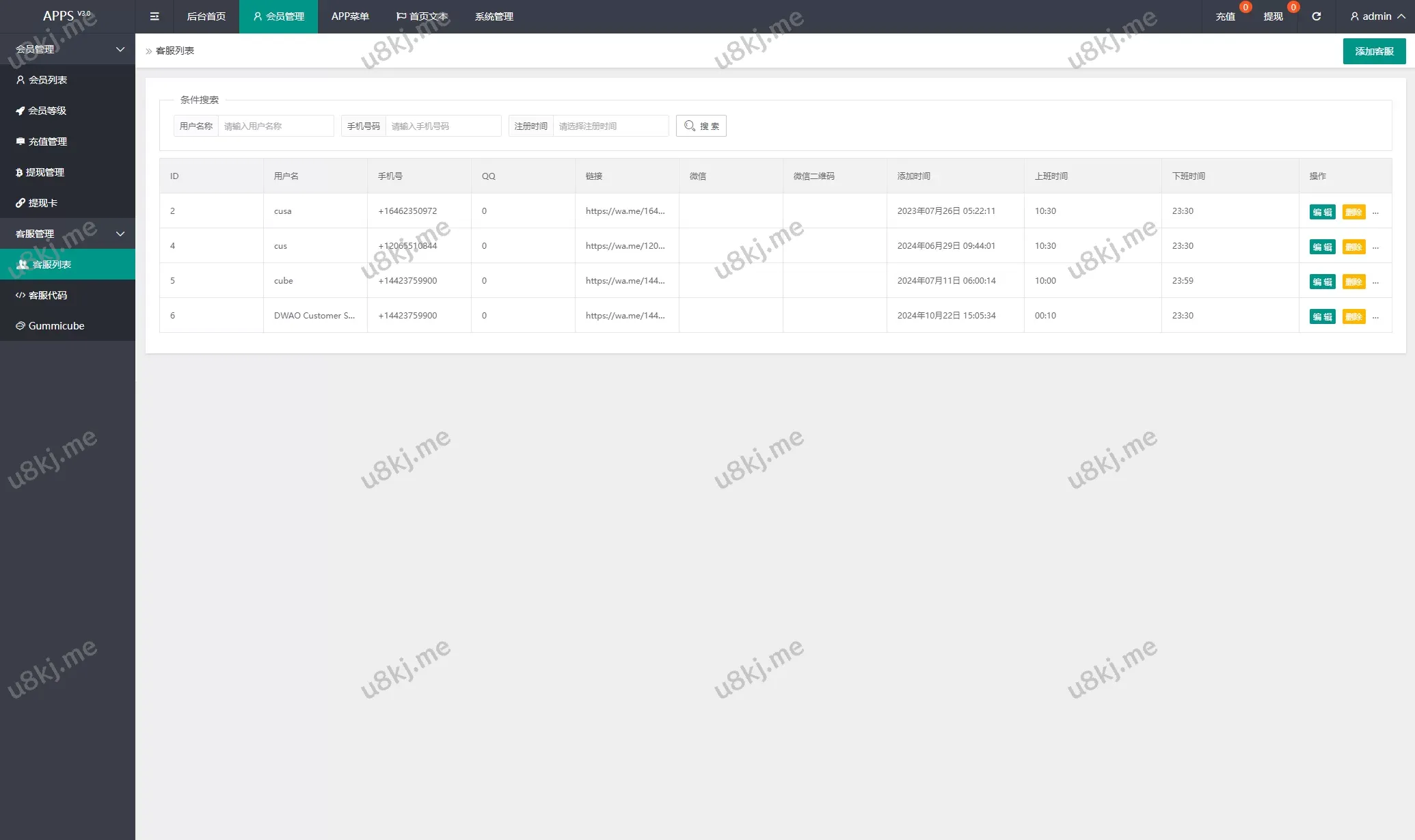The image size is (1415, 840).
Task: Focus the 用户名称 search input
Action: point(275,126)
